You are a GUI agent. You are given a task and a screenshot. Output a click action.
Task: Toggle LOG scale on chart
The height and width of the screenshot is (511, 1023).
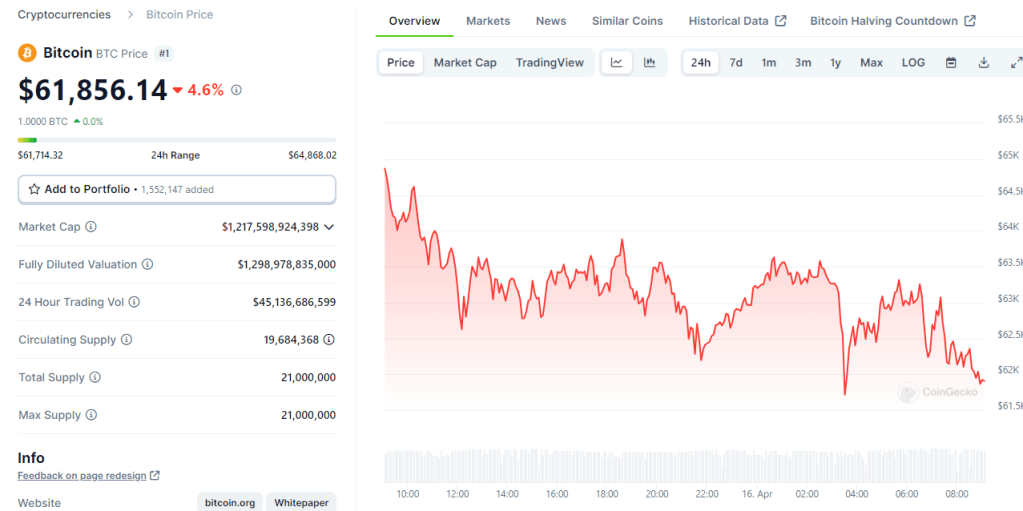coord(913,63)
